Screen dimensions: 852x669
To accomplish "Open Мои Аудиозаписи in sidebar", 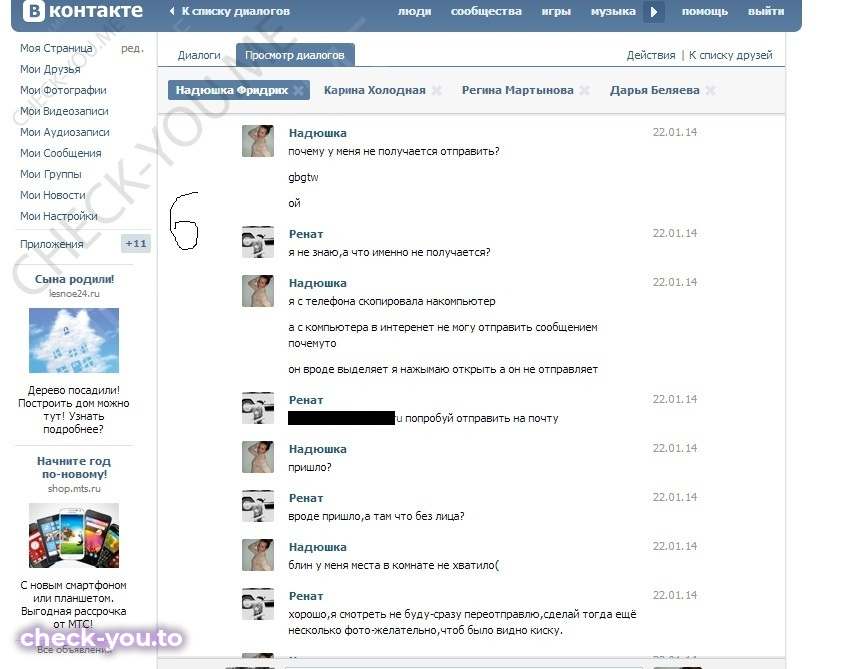I will point(65,133).
